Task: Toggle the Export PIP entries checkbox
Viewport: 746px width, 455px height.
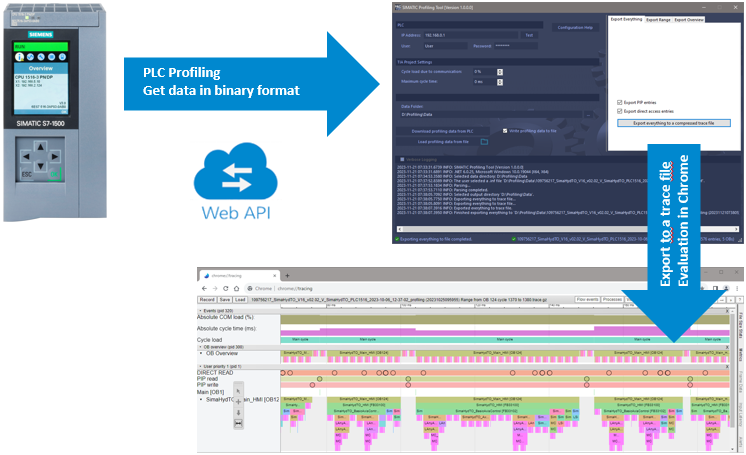Action: [619, 102]
